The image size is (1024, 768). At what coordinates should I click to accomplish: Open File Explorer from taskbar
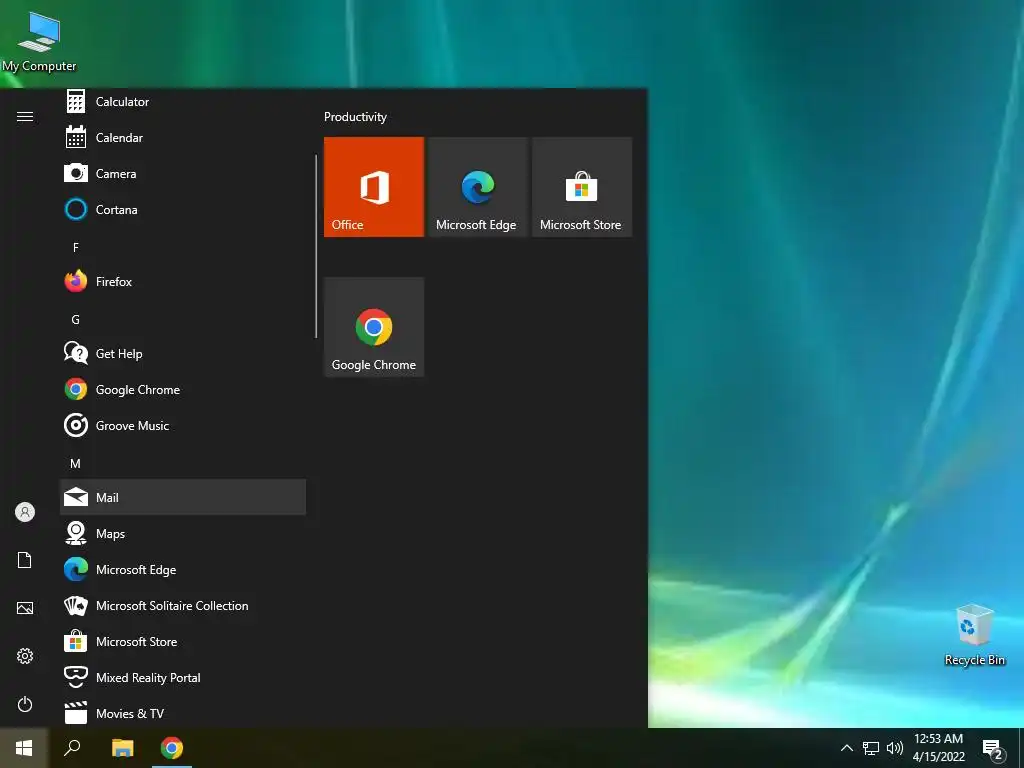point(122,748)
